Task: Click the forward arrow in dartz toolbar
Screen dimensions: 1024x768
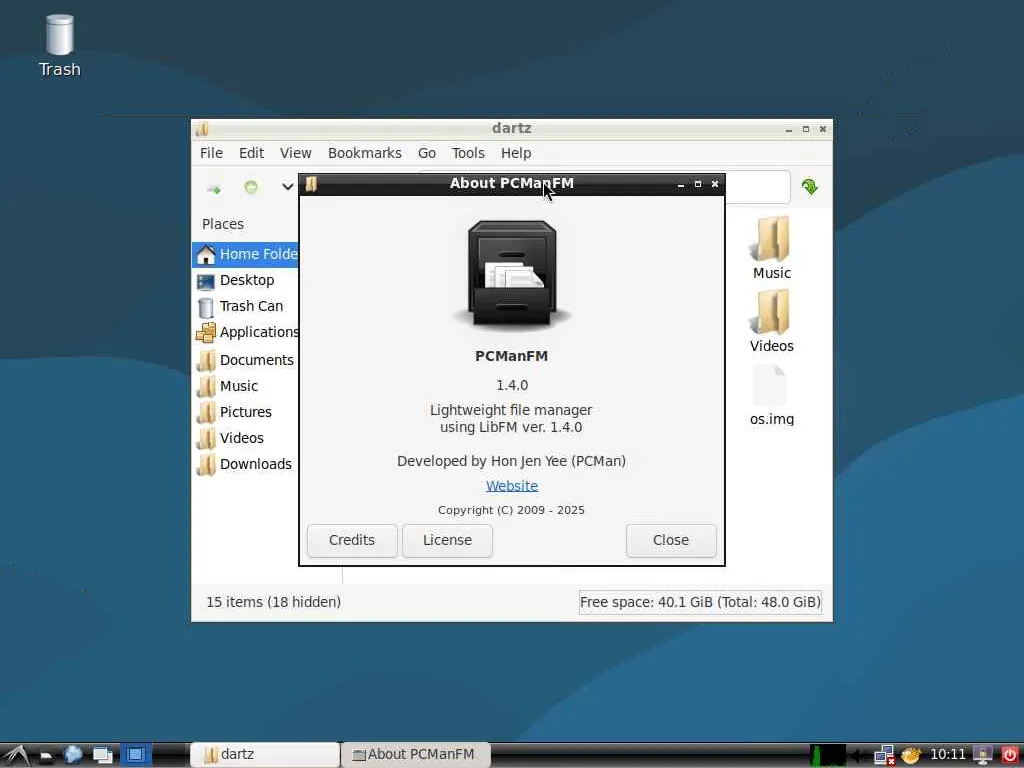Action: click(x=214, y=188)
